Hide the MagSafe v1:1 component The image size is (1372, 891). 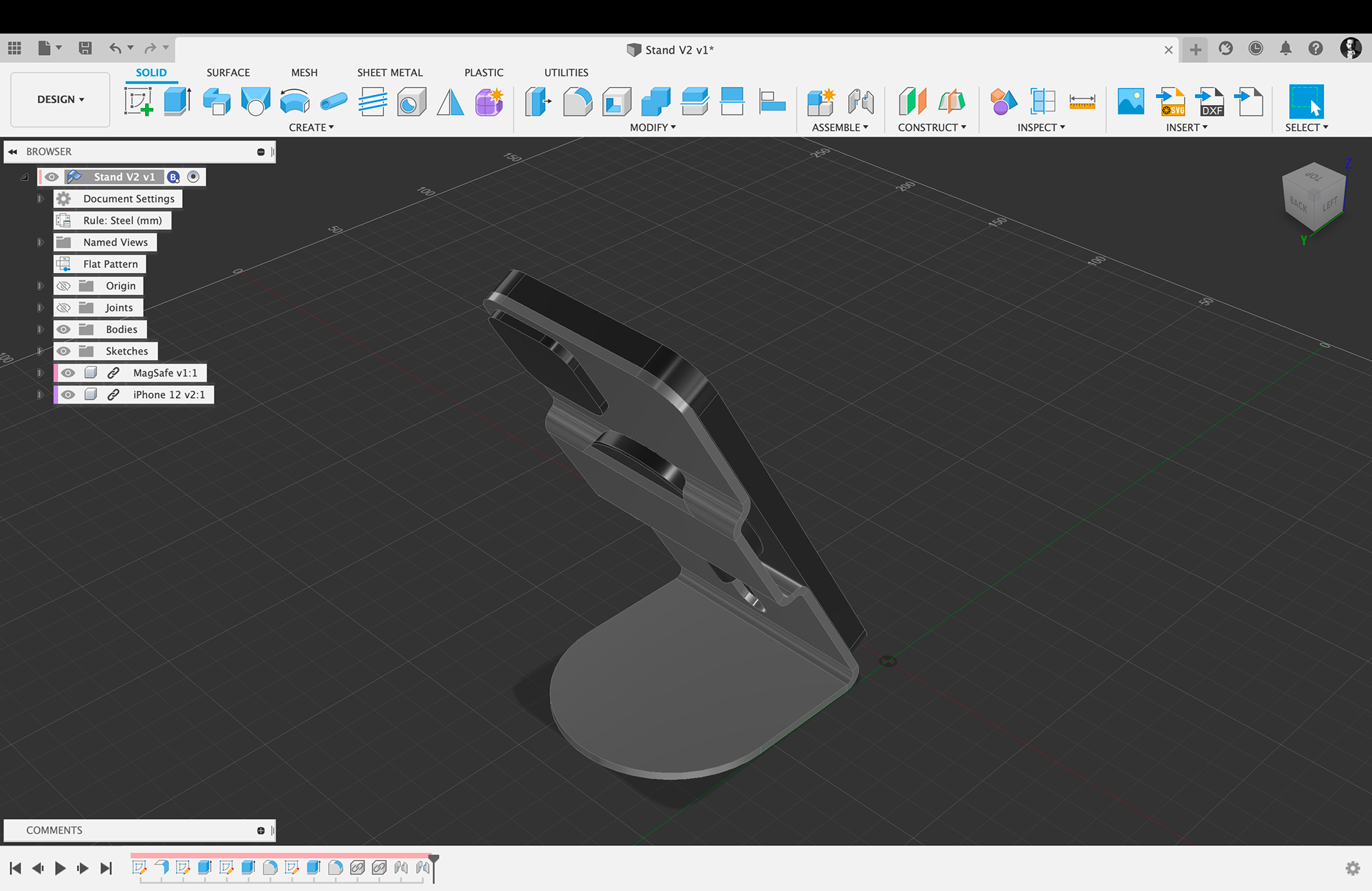click(x=68, y=373)
